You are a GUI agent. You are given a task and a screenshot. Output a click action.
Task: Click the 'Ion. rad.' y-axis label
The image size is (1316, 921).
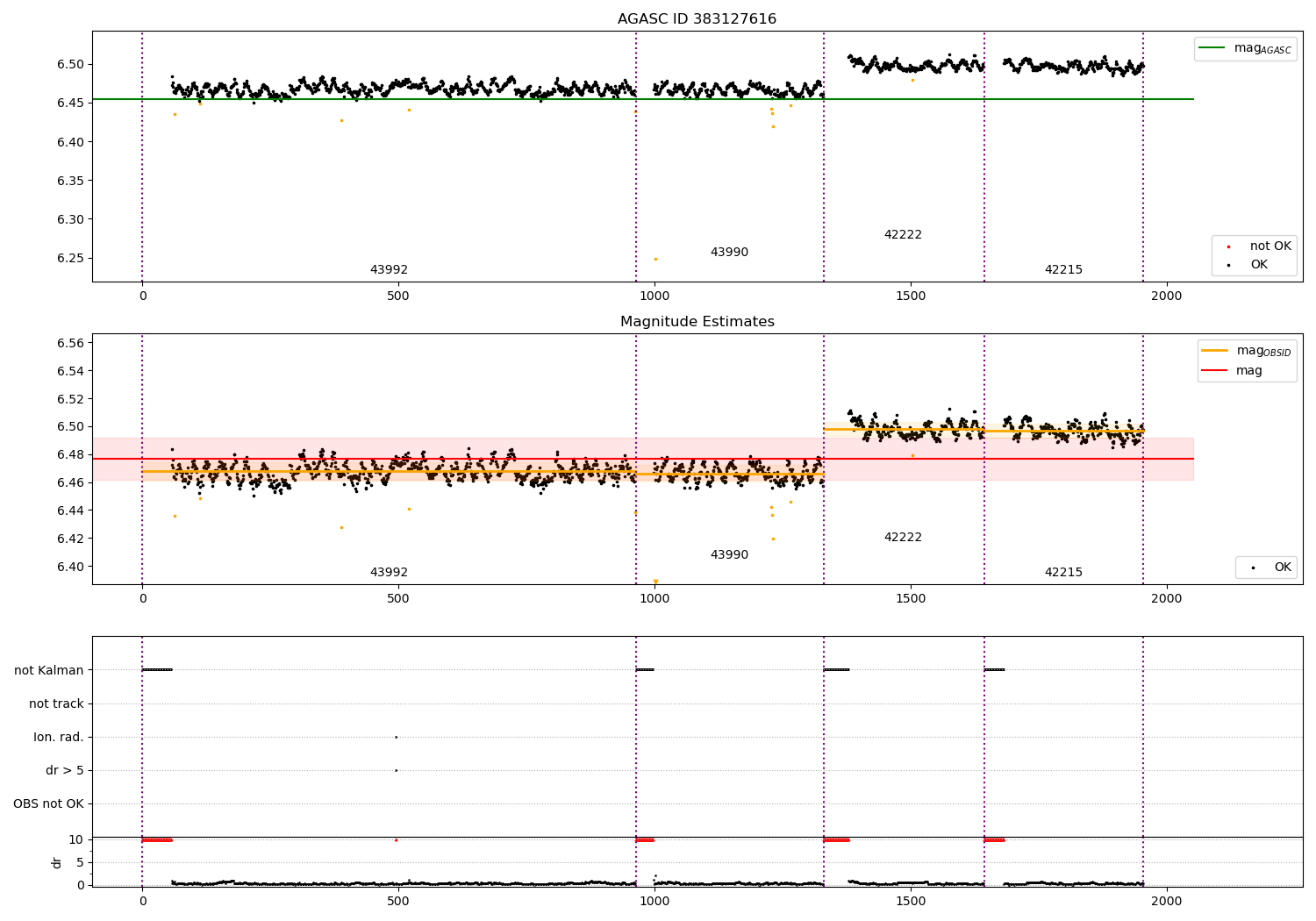(x=59, y=738)
